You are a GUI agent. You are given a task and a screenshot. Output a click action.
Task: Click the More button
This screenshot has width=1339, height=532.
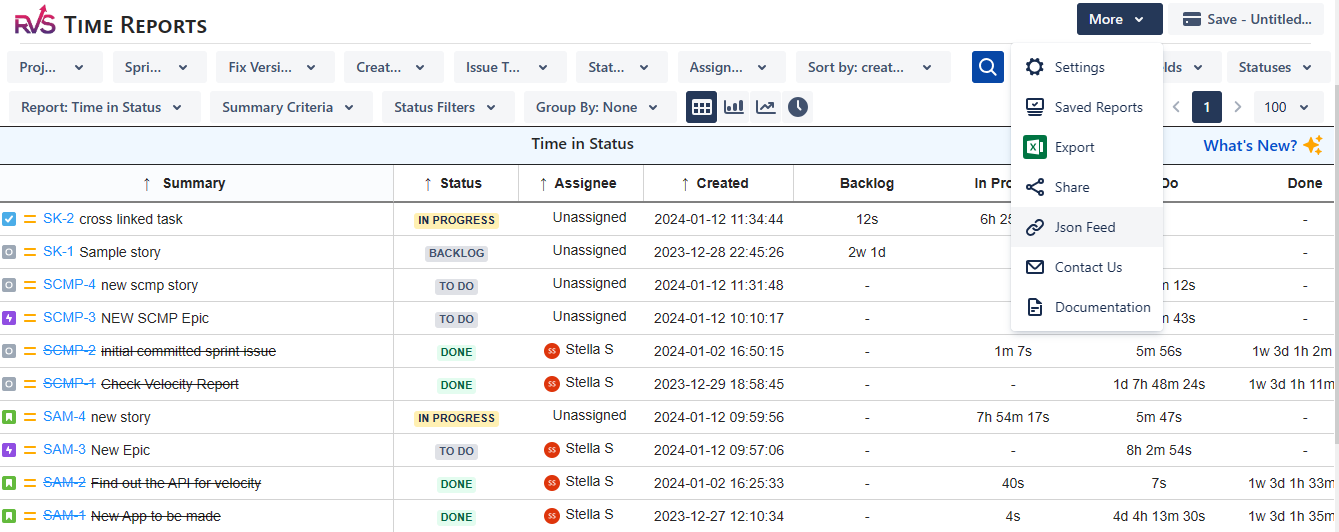(1120, 19)
